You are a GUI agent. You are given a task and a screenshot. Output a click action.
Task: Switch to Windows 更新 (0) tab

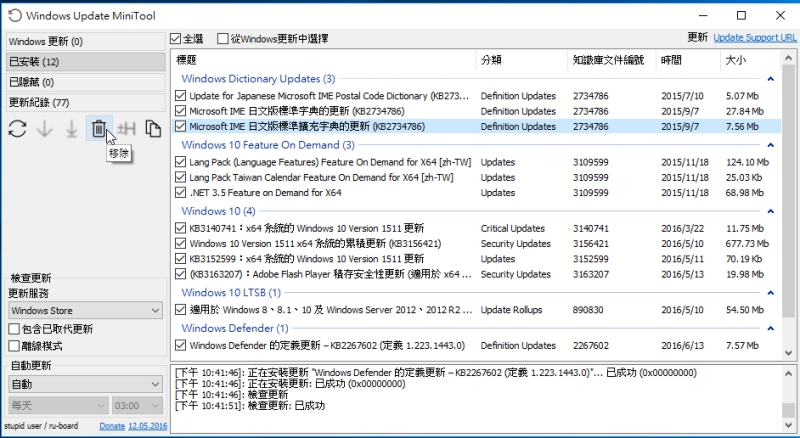(86, 41)
